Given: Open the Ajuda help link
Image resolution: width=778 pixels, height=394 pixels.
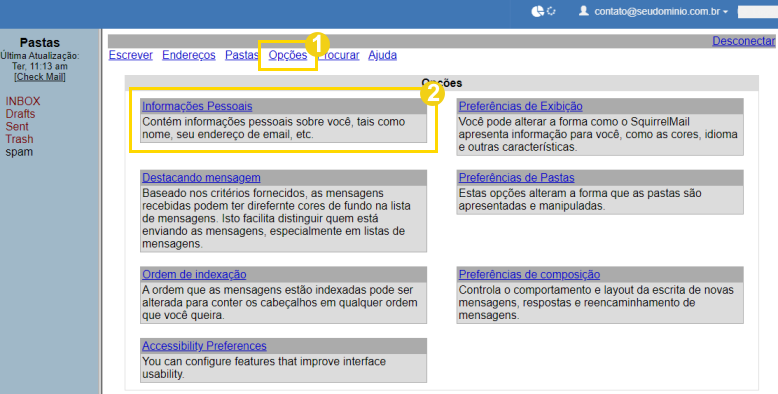Looking at the screenshot, I should click(382, 55).
